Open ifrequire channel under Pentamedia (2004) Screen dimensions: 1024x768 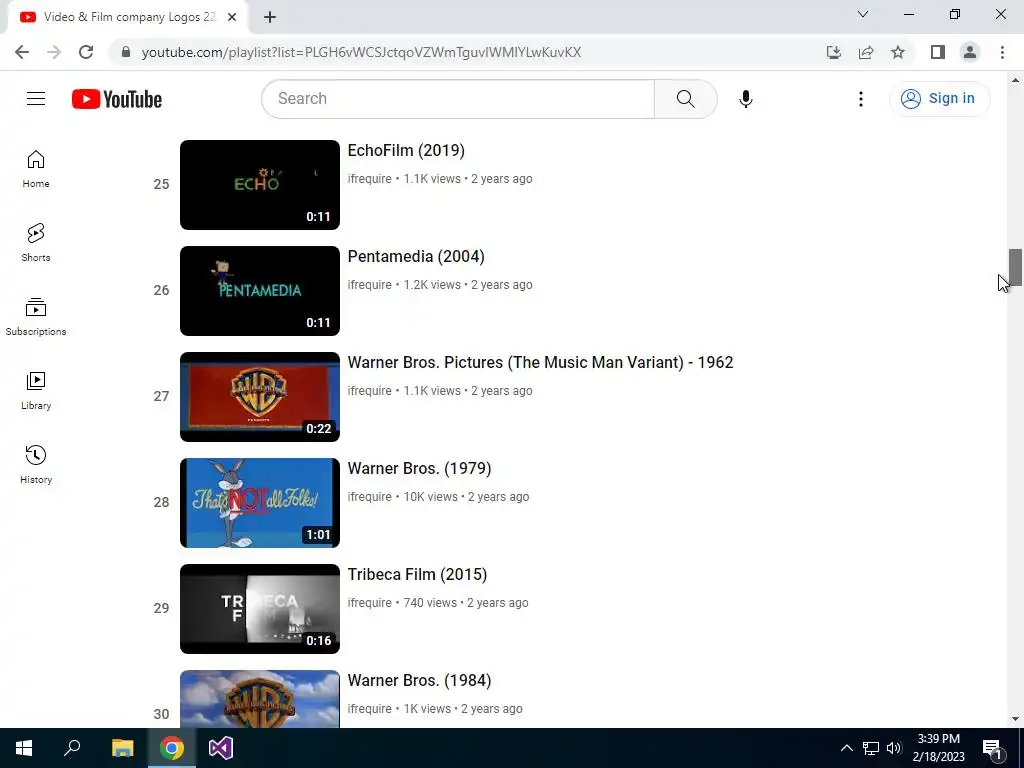(x=370, y=285)
